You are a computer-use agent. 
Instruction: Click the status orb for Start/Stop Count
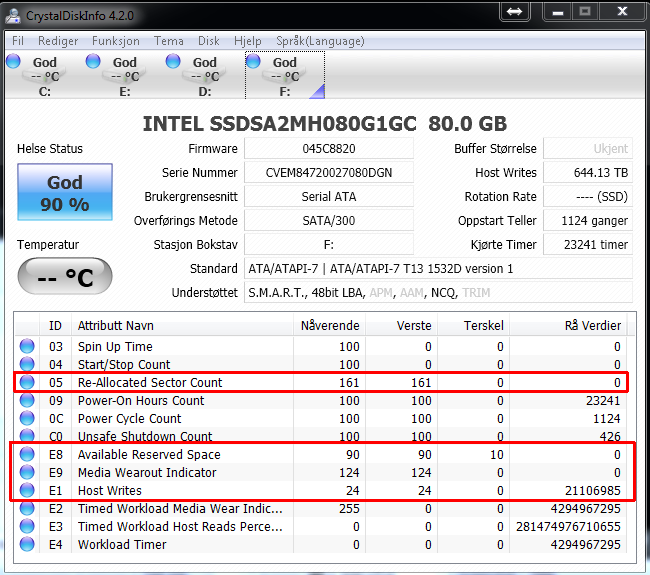pyautogui.click(x=27, y=364)
